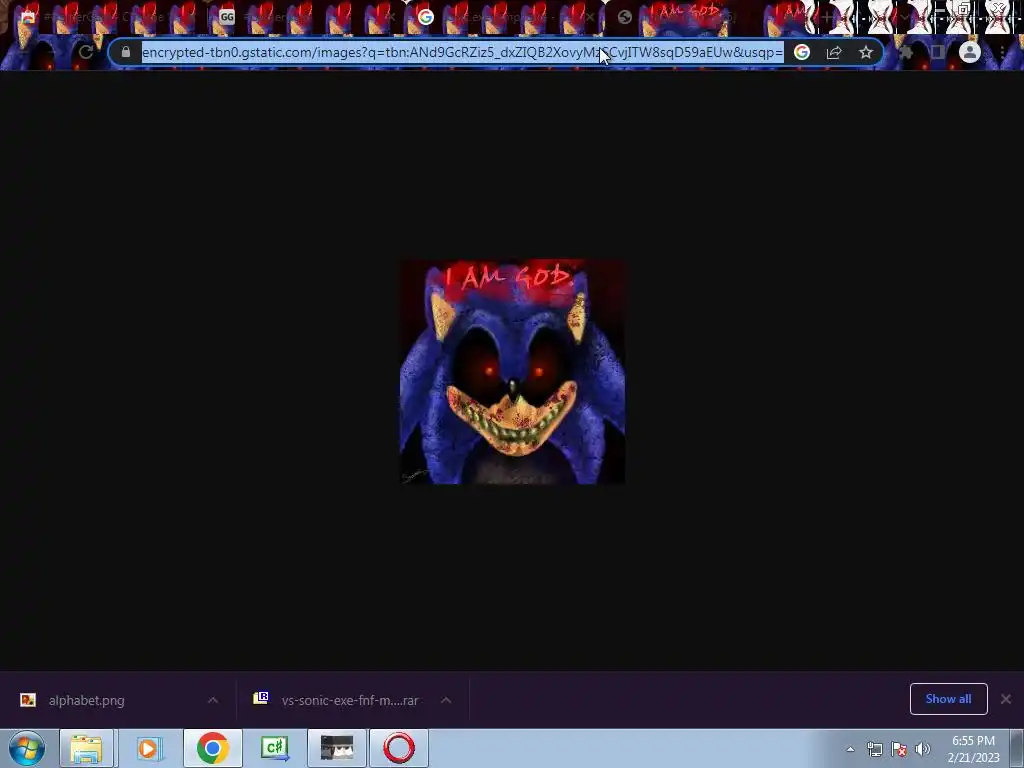Click the volume speaker tray icon
Screen dimensions: 1024x768
(x=922, y=749)
